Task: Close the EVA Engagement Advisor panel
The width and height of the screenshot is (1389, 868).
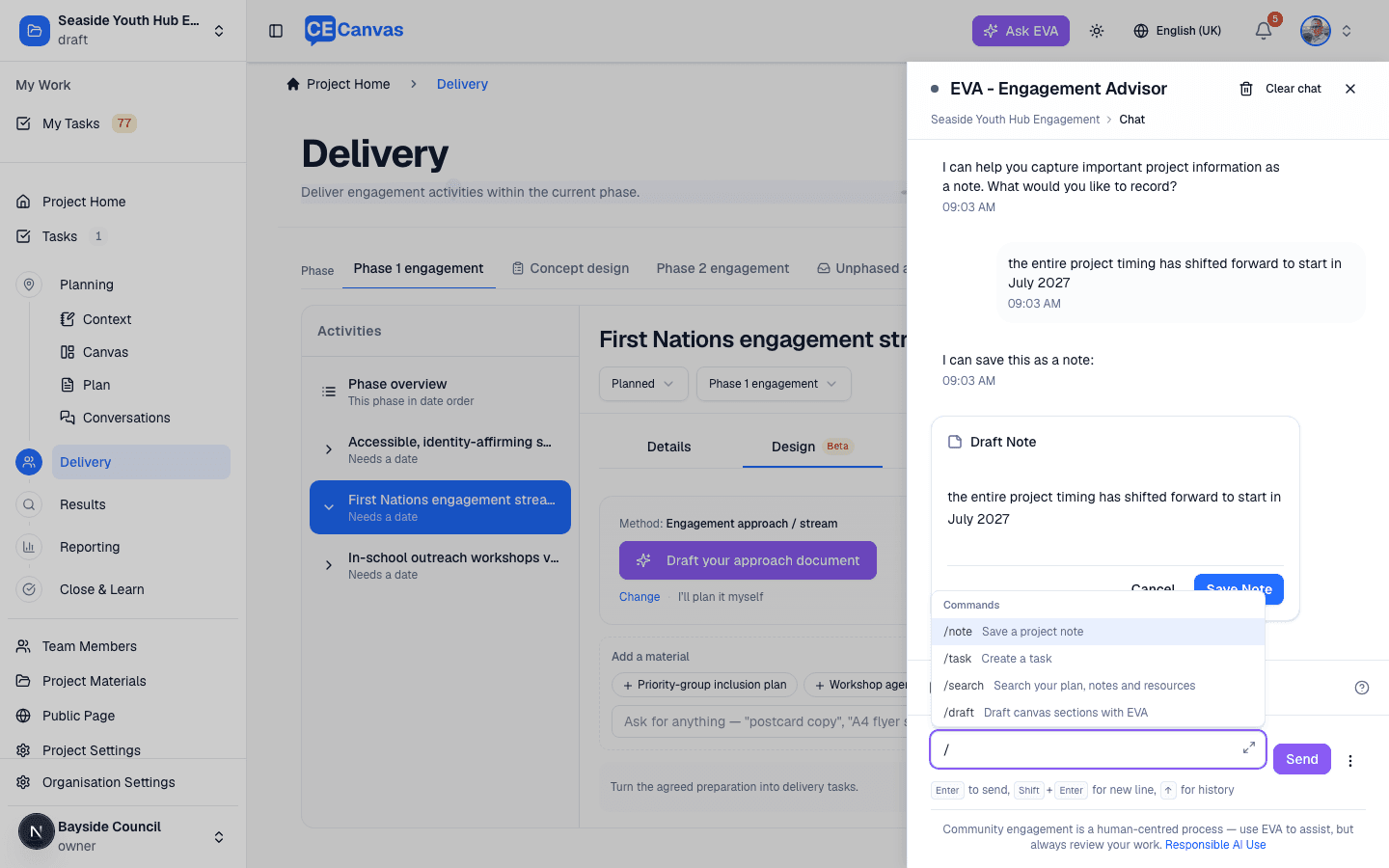Action: pyautogui.click(x=1350, y=89)
